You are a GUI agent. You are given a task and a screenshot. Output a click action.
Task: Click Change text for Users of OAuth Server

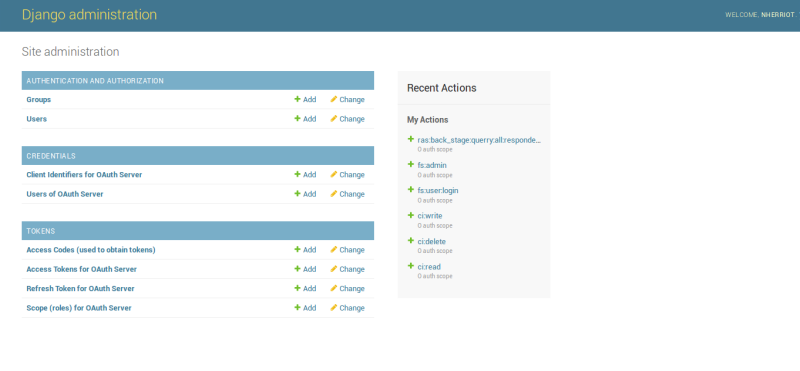pyautogui.click(x=352, y=194)
